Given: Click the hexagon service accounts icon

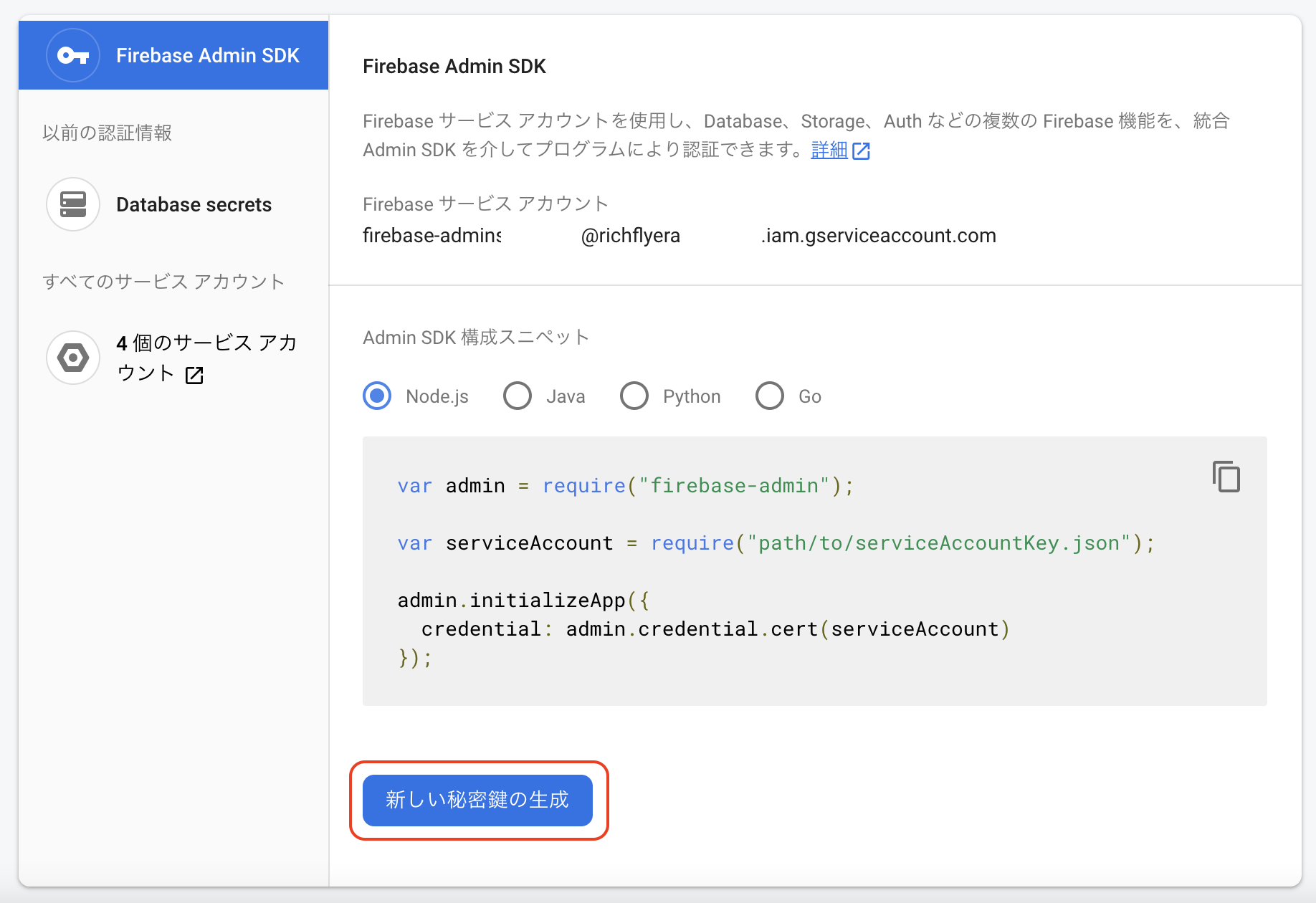Looking at the screenshot, I should tap(73, 358).
